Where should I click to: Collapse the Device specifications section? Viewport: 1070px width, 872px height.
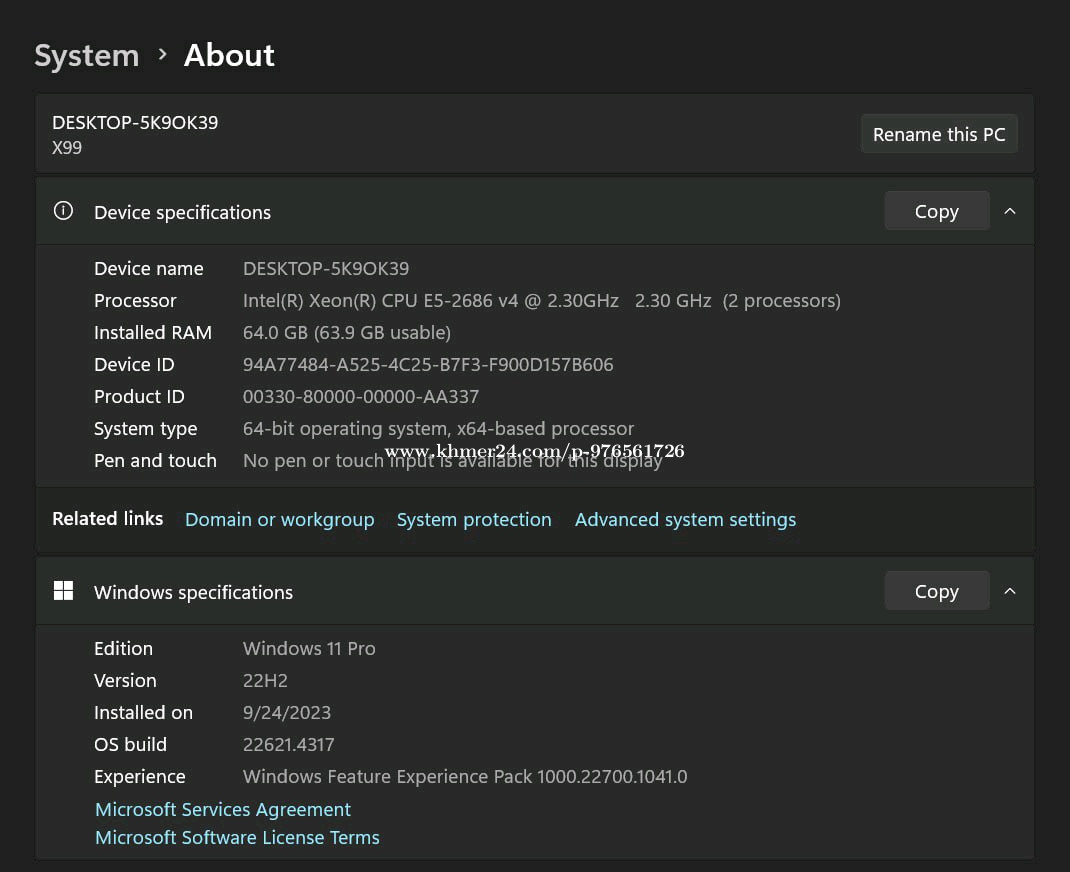pyautogui.click(x=1010, y=212)
